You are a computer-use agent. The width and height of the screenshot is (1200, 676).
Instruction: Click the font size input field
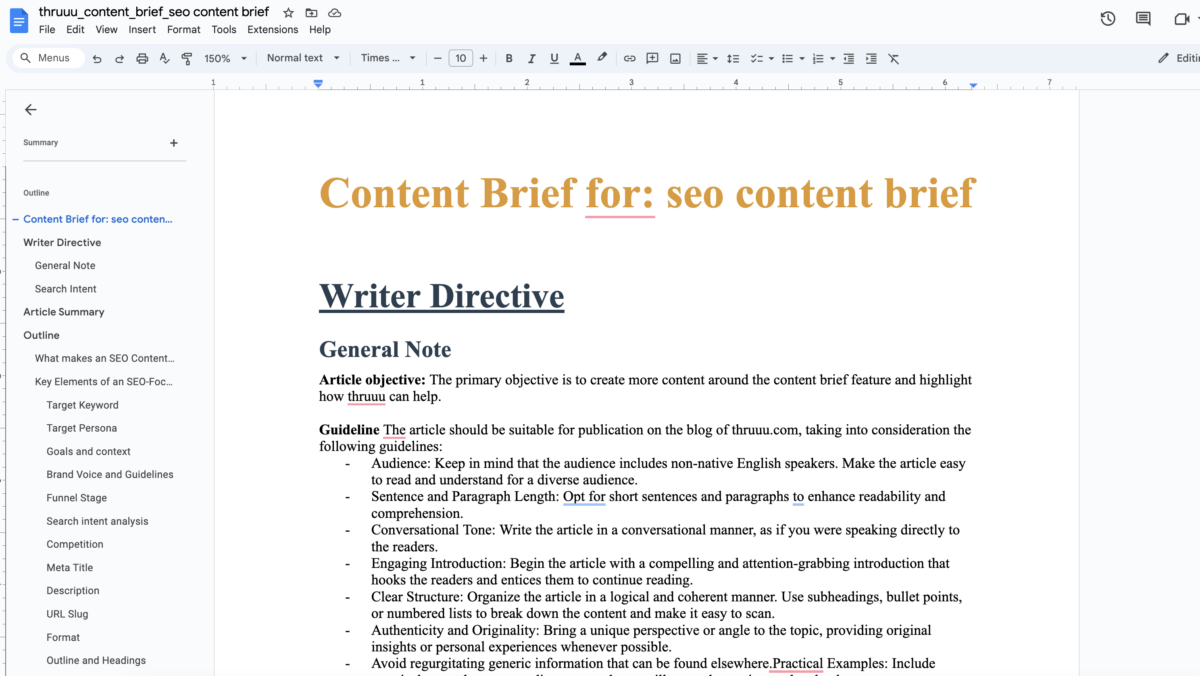[x=461, y=58]
